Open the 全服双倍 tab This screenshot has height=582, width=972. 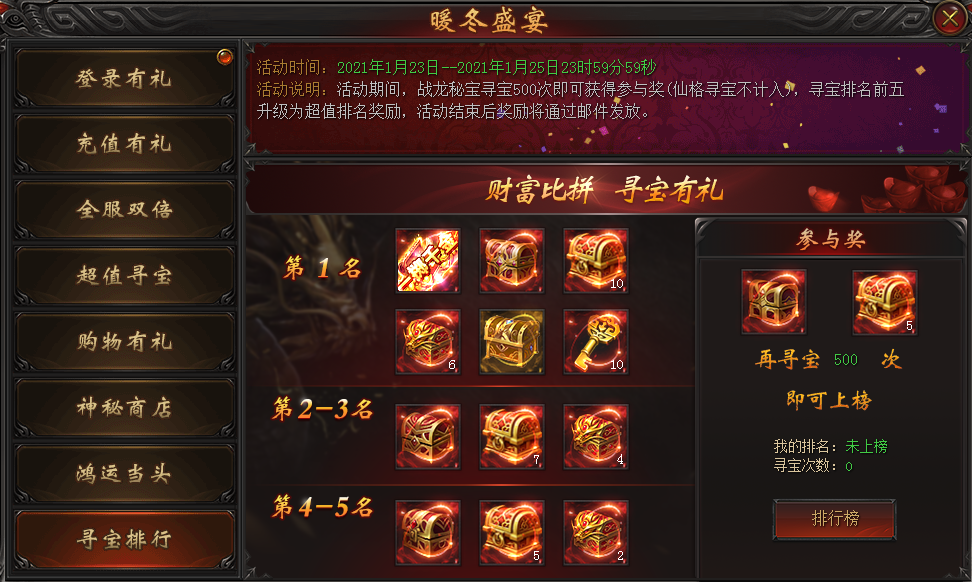tap(125, 209)
